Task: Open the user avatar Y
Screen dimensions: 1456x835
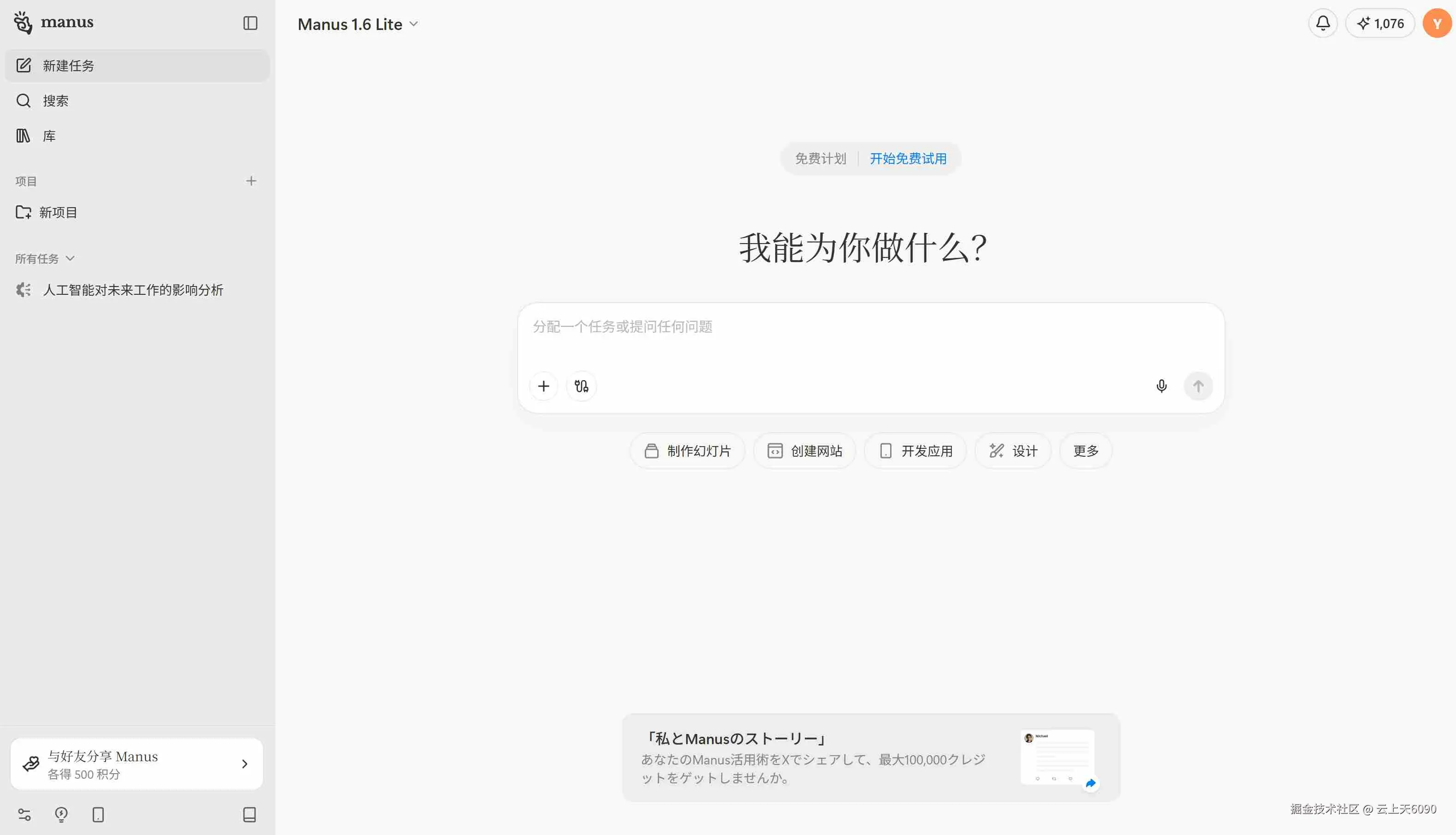Action: point(1437,24)
